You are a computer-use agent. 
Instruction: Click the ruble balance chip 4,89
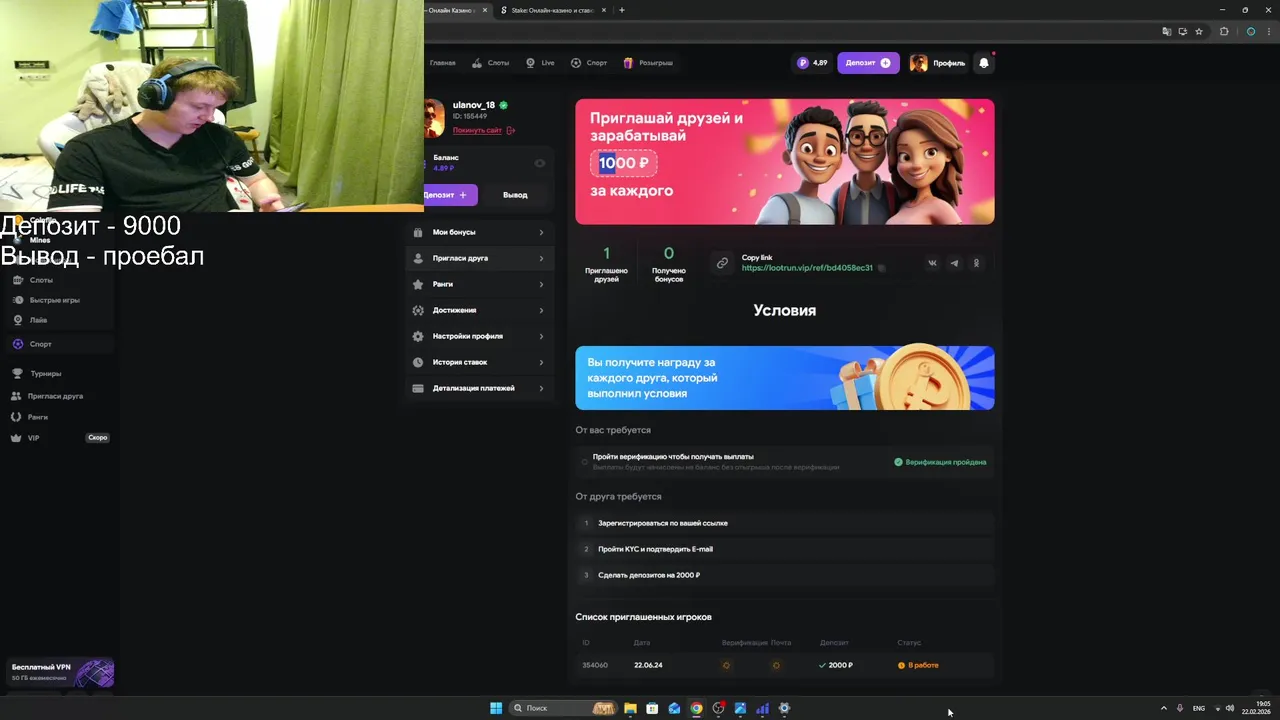click(812, 63)
